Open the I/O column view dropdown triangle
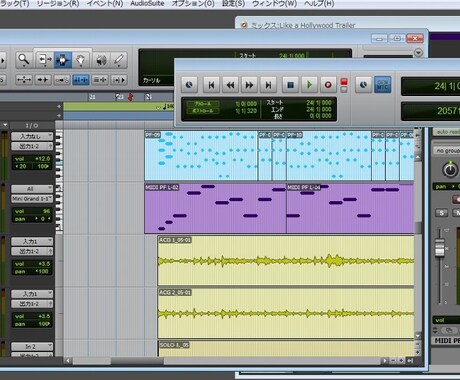 click(x=5, y=125)
